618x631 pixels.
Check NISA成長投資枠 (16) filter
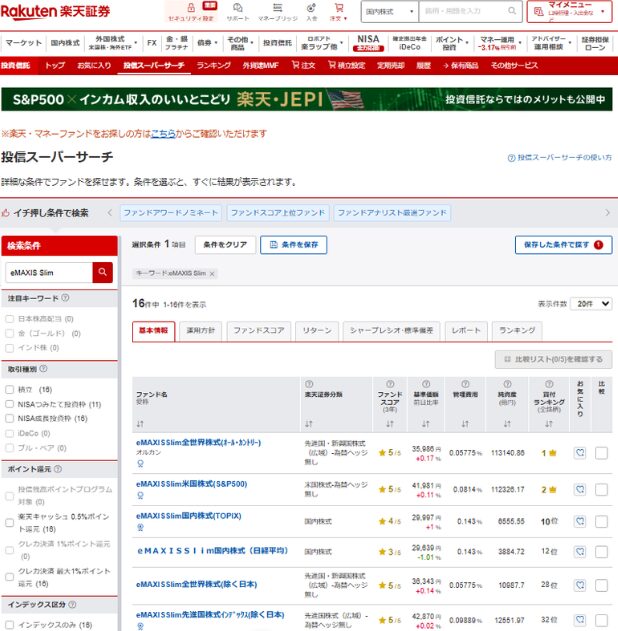(x=10, y=419)
